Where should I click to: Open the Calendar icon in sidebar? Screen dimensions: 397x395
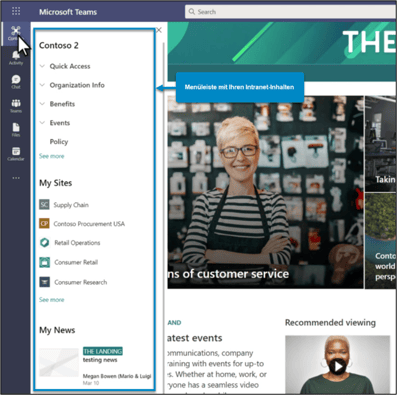[16, 154]
